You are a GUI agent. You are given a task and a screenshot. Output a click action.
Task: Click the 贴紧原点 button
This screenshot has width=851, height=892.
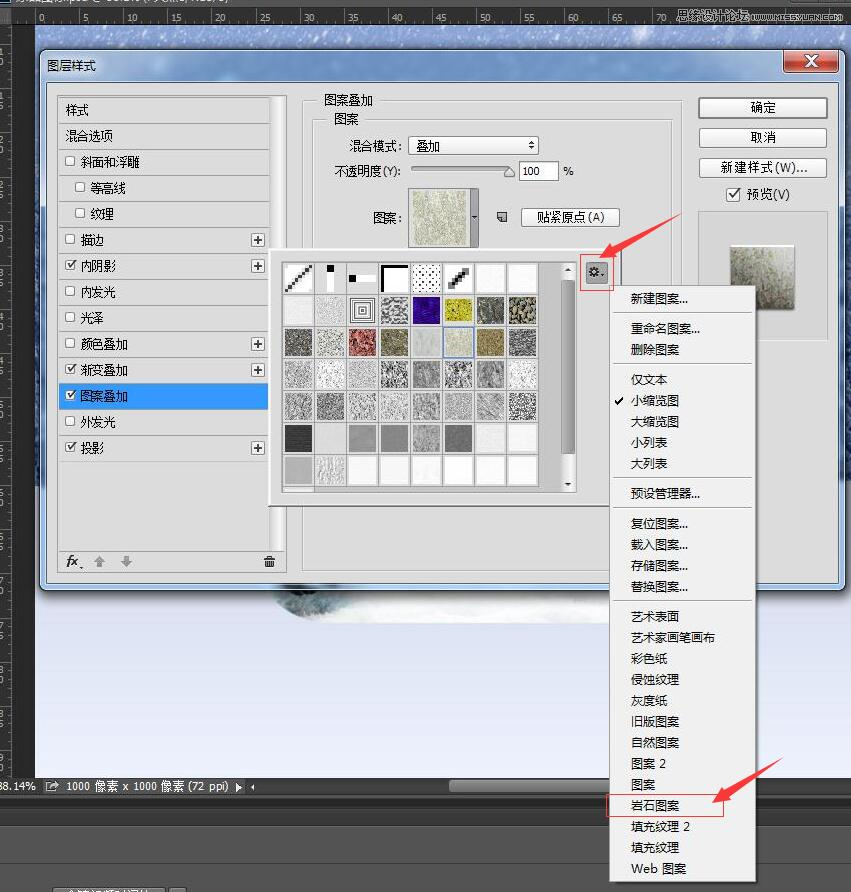[x=570, y=217]
